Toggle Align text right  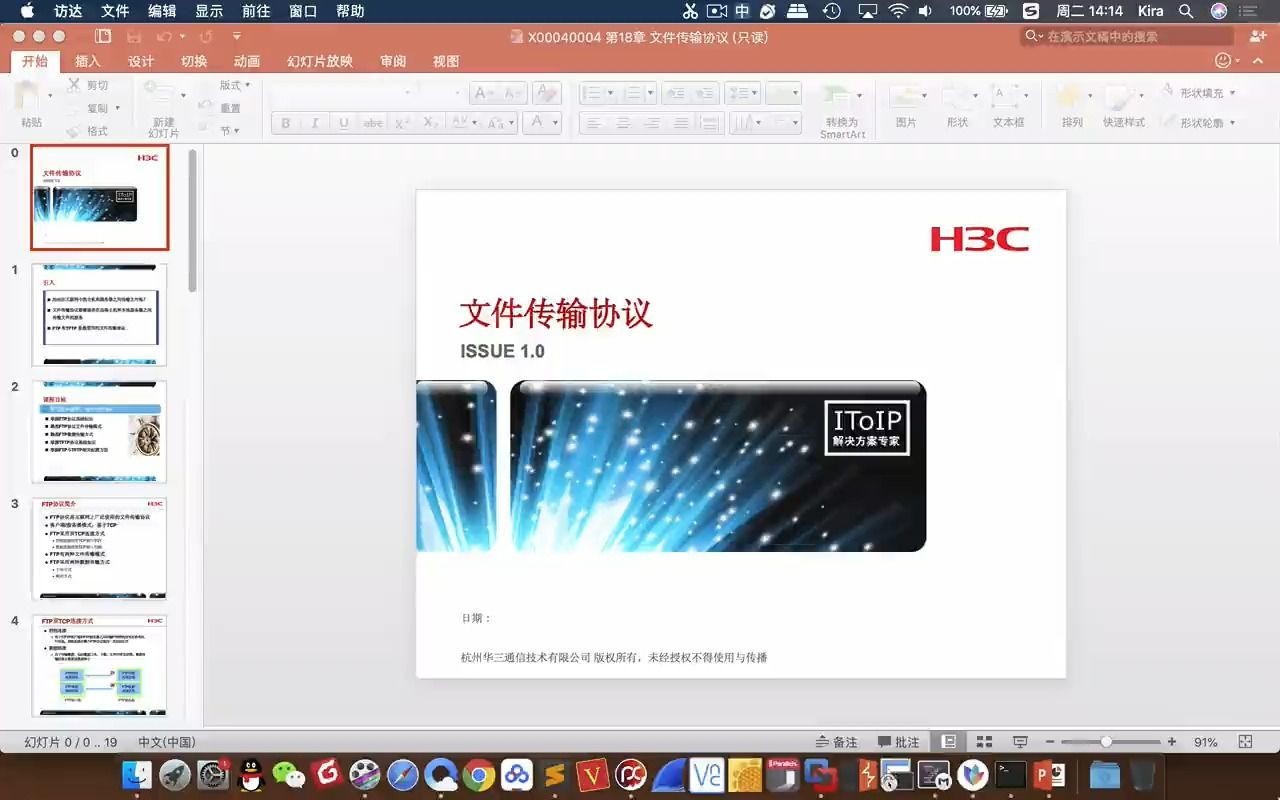click(652, 123)
